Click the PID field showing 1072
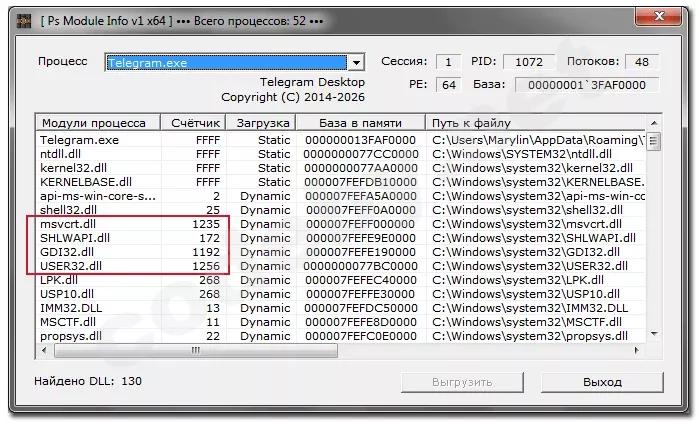 (529, 62)
